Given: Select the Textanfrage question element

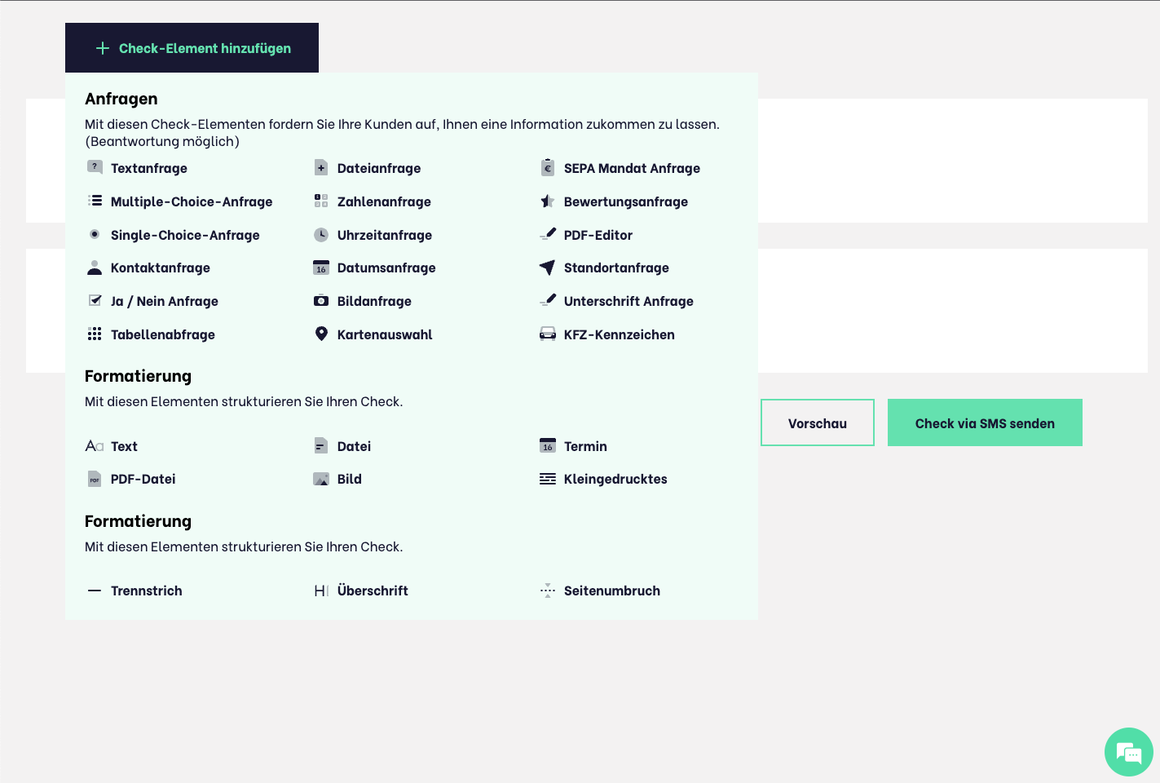Looking at the screenshot, I should pos(148,168).
